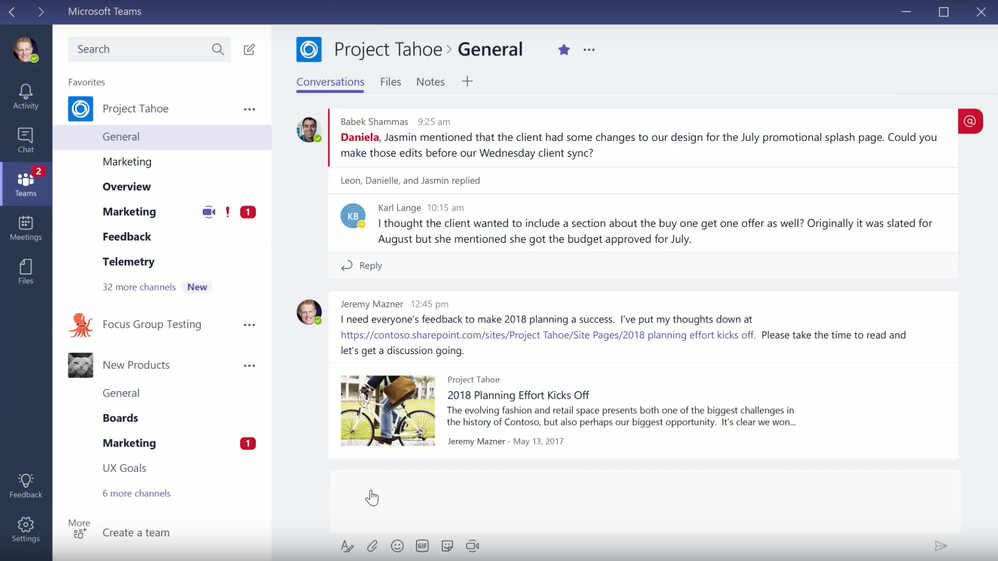Add a new tab with plus
Viewport: 998px width, 561px height.
pos(467,82)
